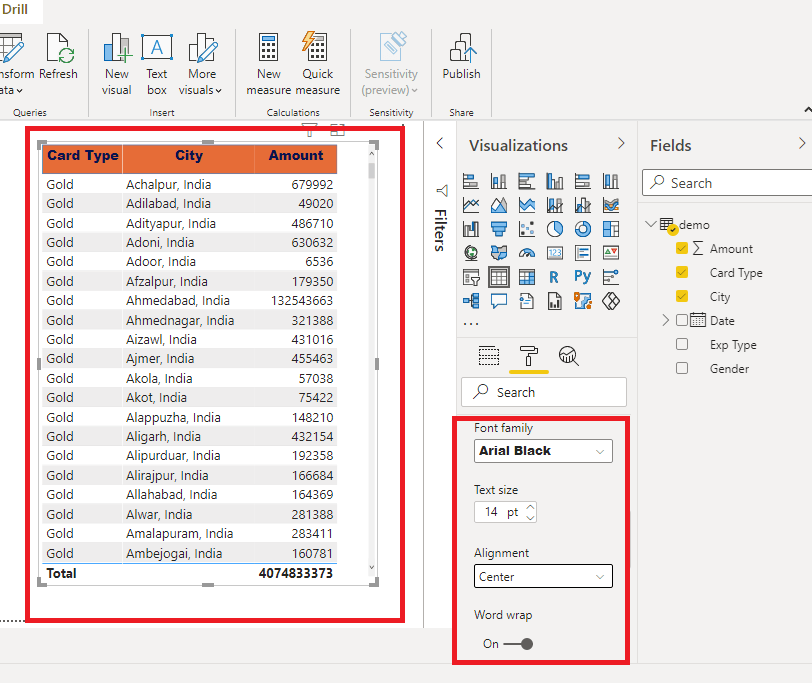Uncheck the Amount field checkbox
Image resolution: width=812 pixels, height=683 pixels.
682,248
